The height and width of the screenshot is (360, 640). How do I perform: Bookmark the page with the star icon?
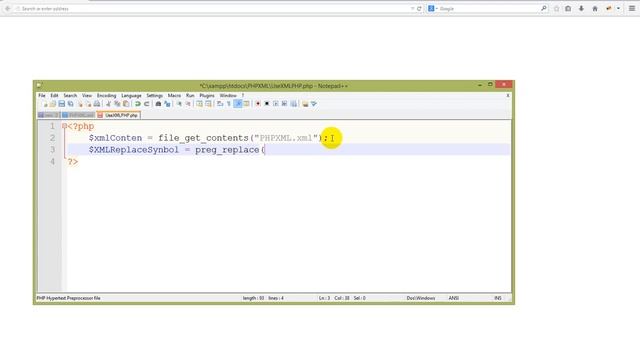tap(556, 9)
